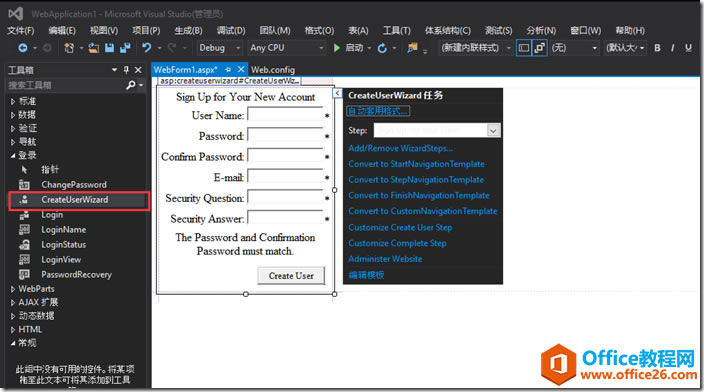704x392 pixels.
Task: Pin the WebForm1.aspx tab
Action: pos(228,69)
